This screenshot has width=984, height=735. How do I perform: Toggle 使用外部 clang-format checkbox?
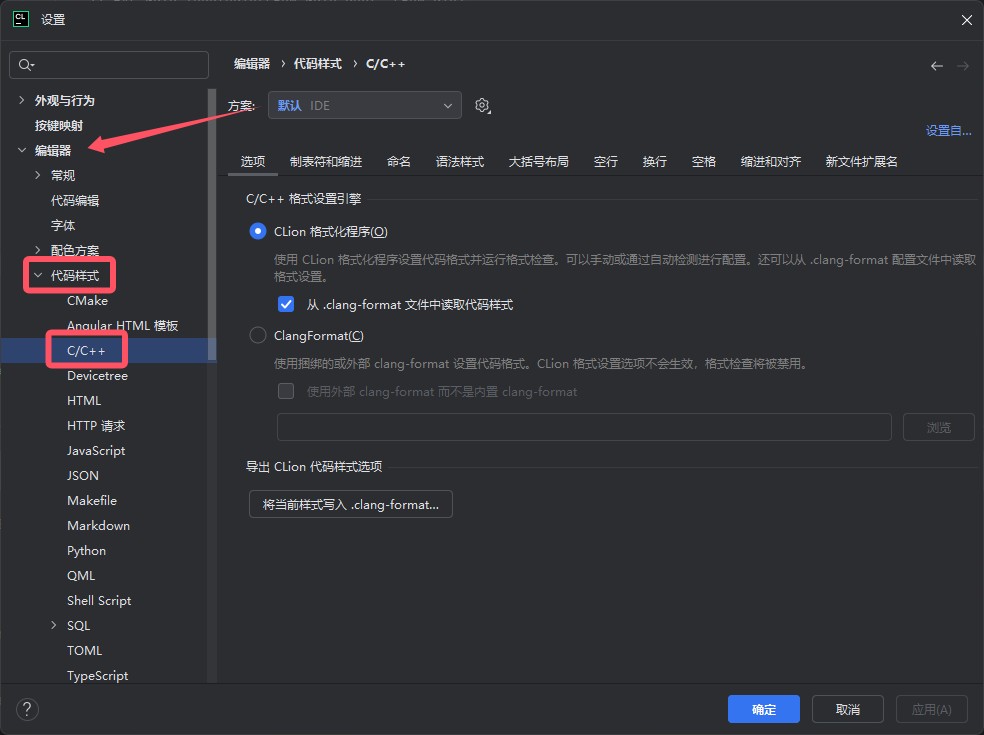pyautogui.click(x=286, y=391)
